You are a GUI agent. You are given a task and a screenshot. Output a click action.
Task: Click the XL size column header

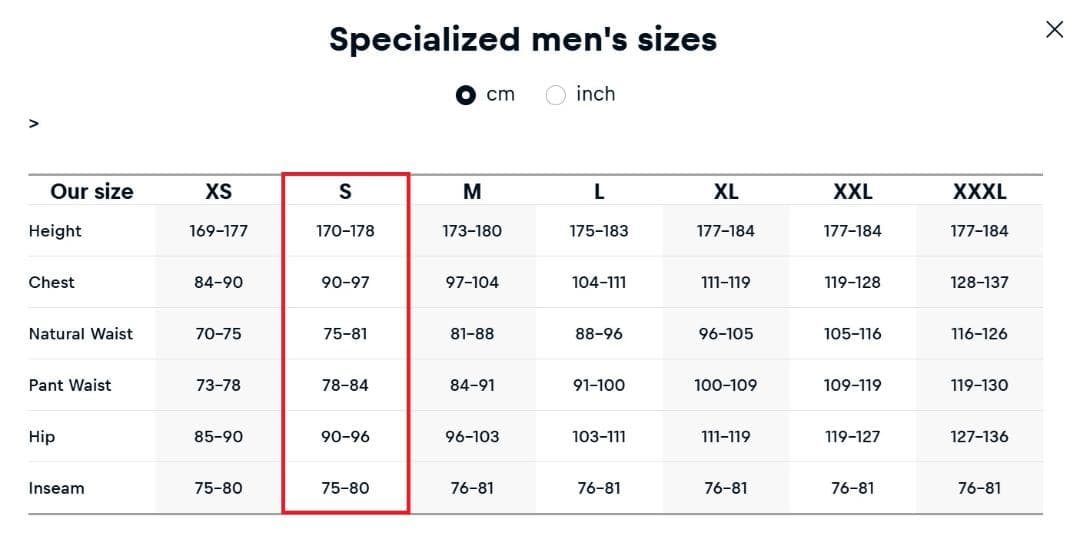tap(726, 191)
